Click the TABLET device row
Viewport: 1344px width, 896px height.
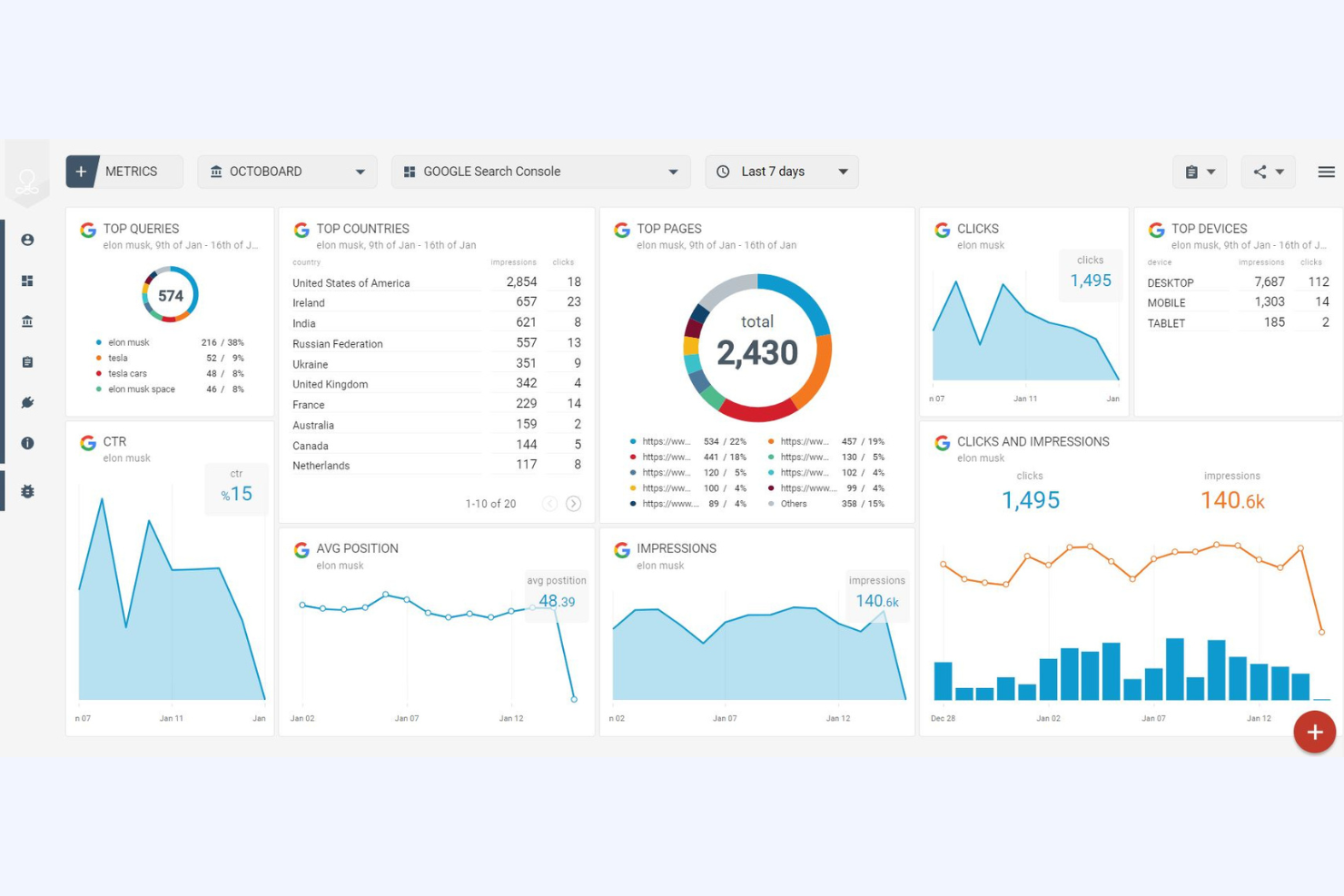[x=1238, y=322]
